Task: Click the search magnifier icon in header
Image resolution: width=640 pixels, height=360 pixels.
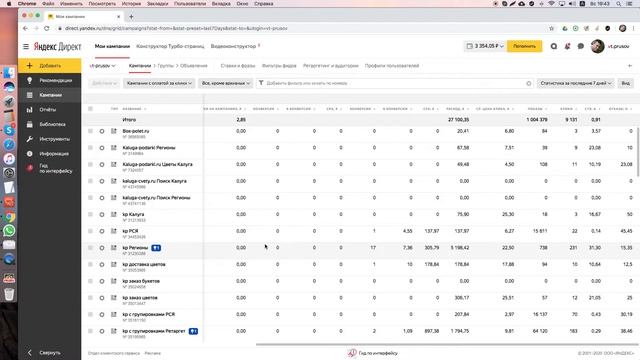Action: click(x=553, y=47)
